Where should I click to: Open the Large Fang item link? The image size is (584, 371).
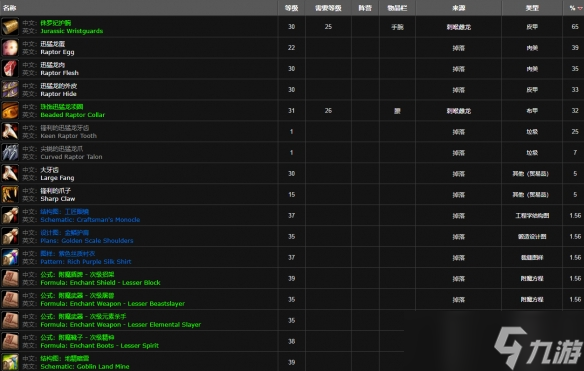coord(57,178)
